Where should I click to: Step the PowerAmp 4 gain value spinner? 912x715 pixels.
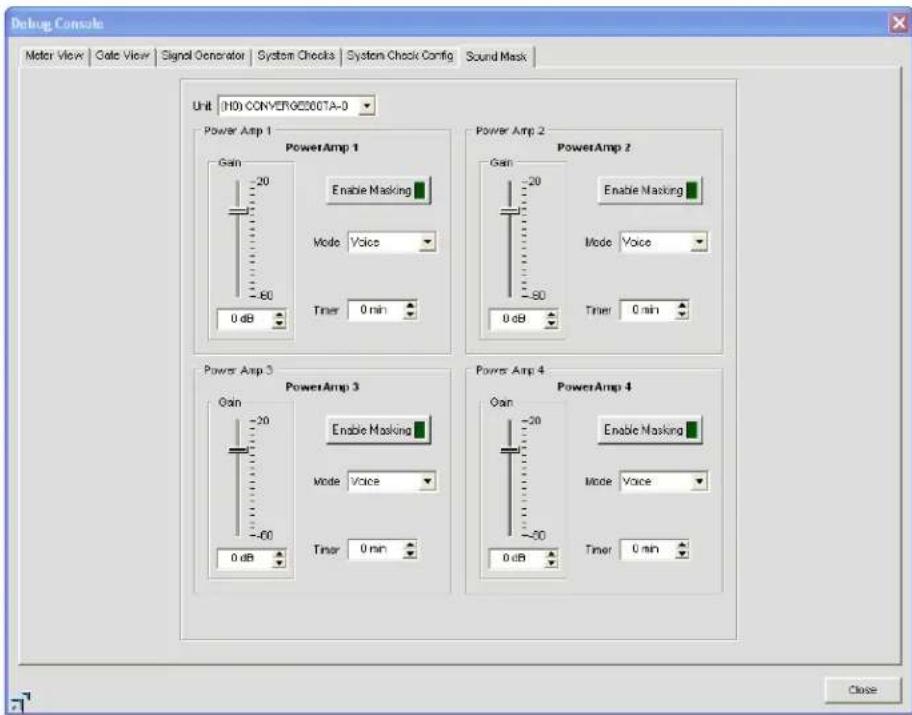coord(551,559)
